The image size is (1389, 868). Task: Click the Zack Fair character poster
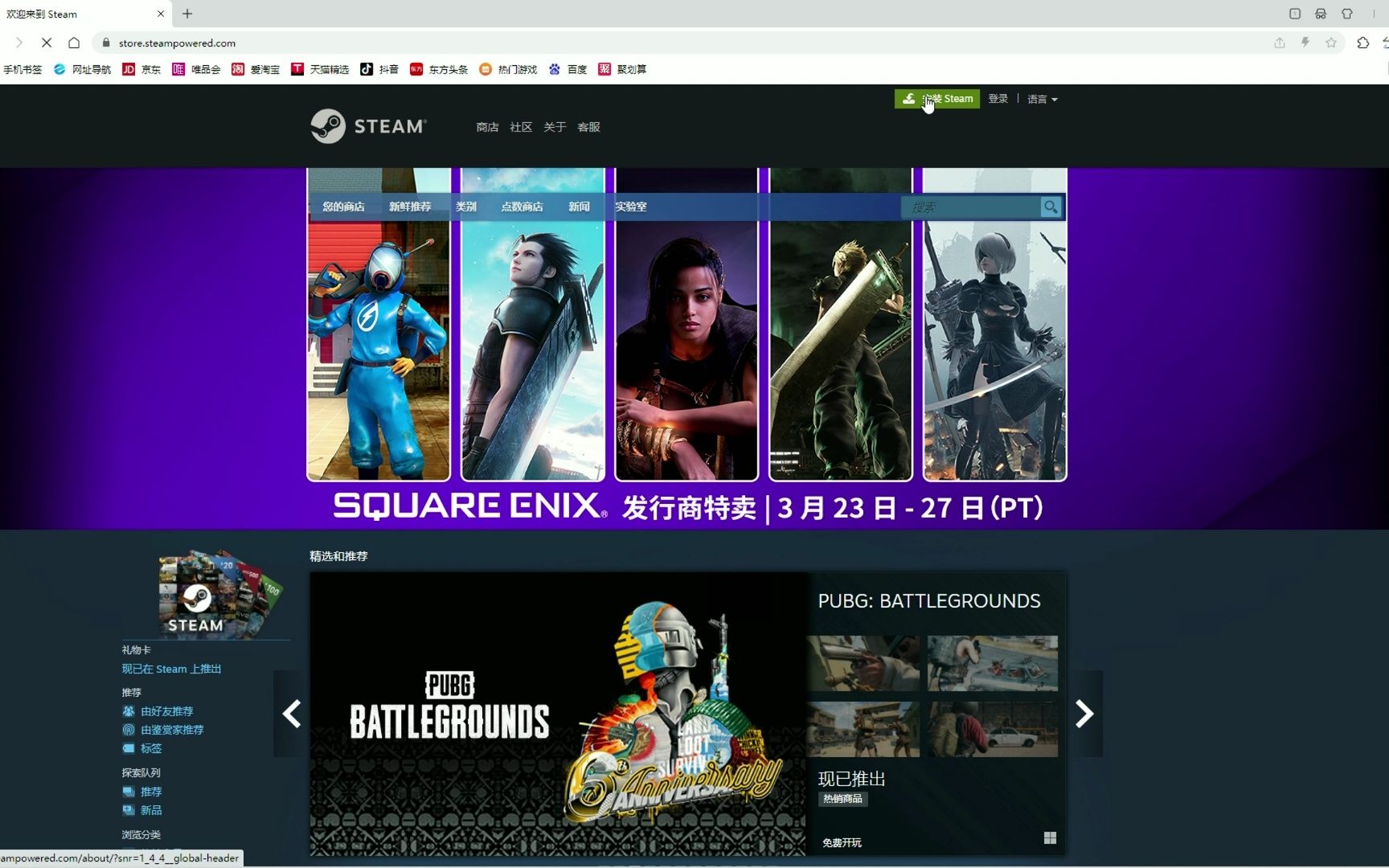(533, 324)
